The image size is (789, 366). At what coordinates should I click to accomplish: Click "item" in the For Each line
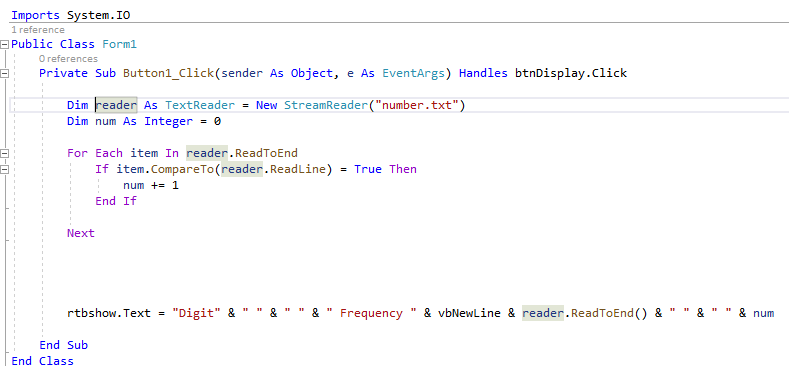144,153
